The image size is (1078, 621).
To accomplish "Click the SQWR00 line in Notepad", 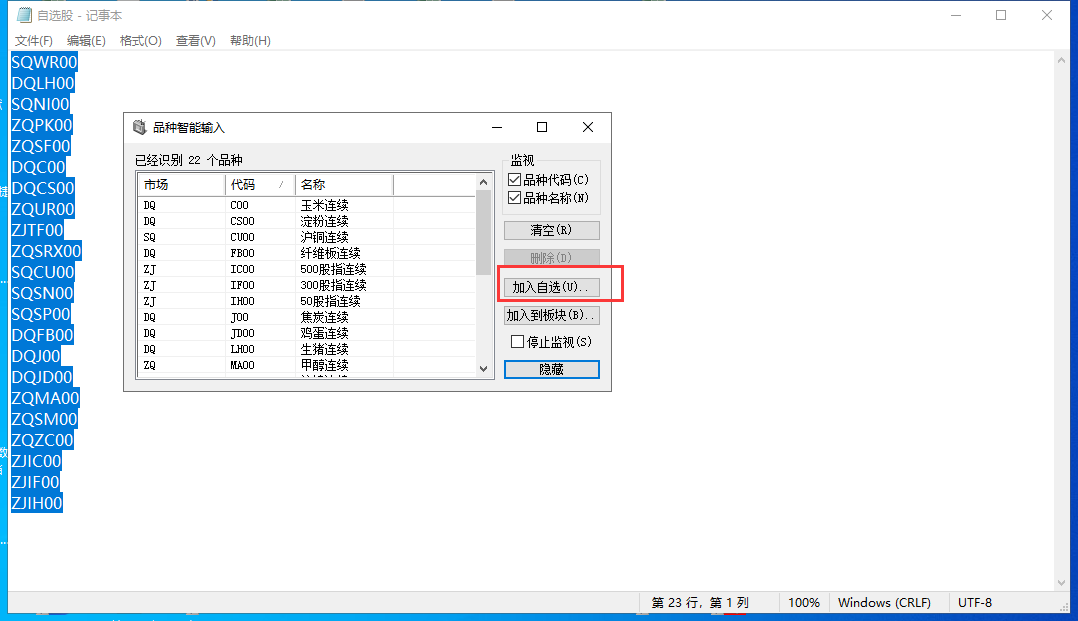I will [44, 62].
